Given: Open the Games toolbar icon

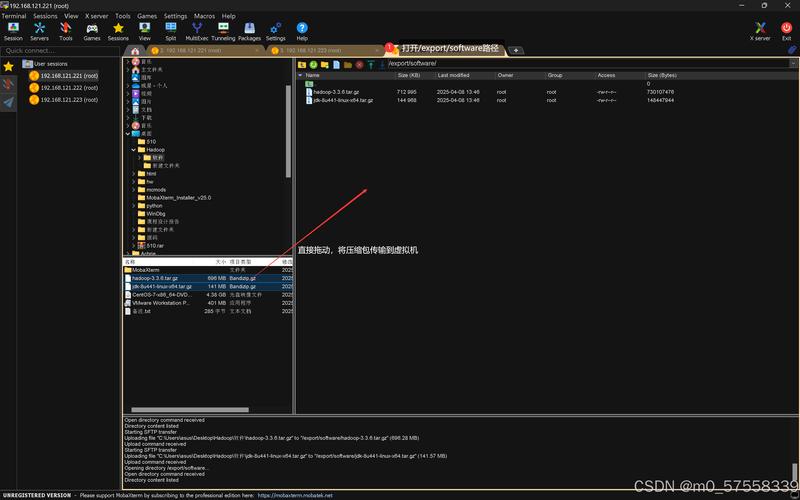Looking at the screenshot, I should [92, 31].
